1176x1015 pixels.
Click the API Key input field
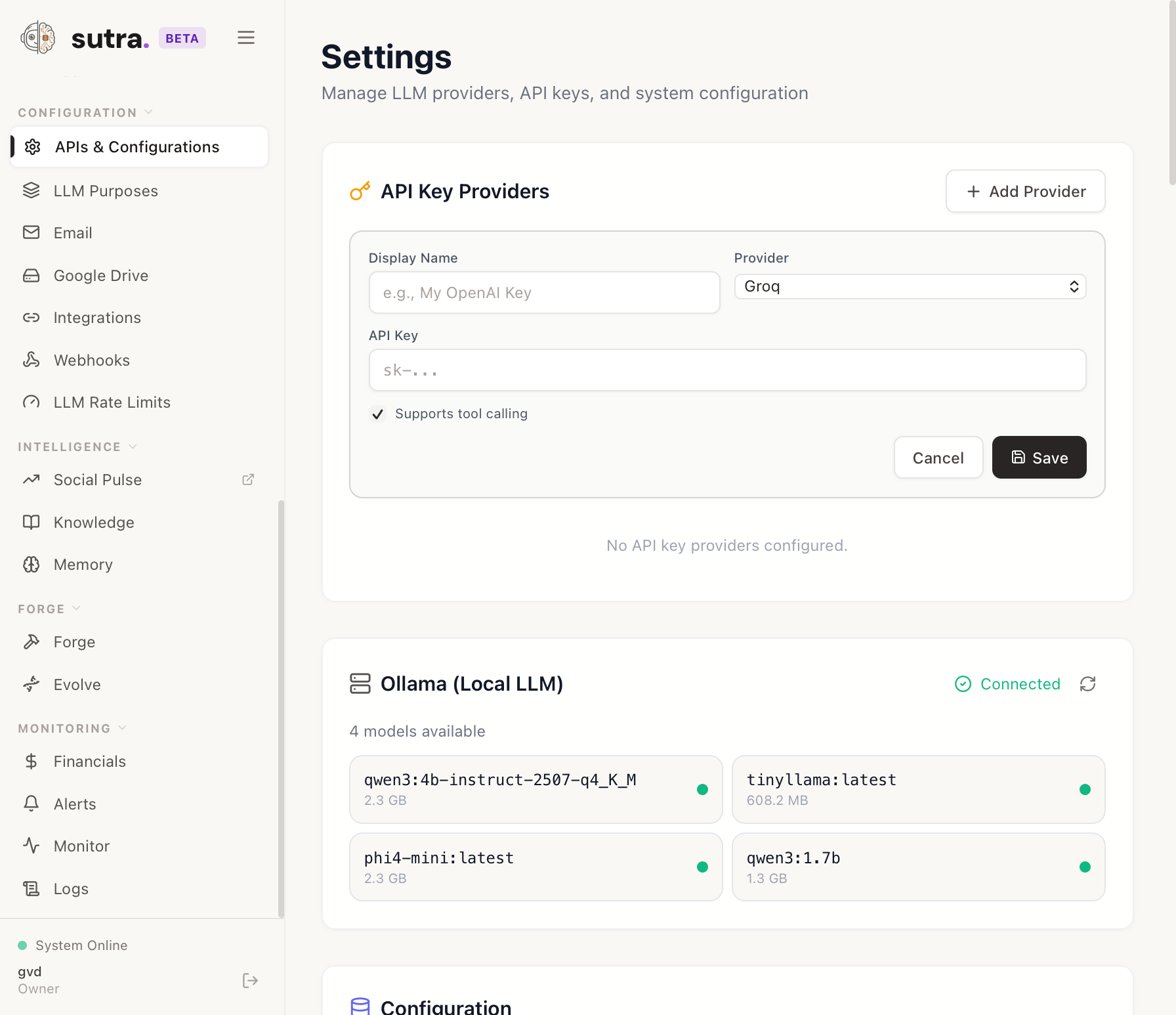728,370
